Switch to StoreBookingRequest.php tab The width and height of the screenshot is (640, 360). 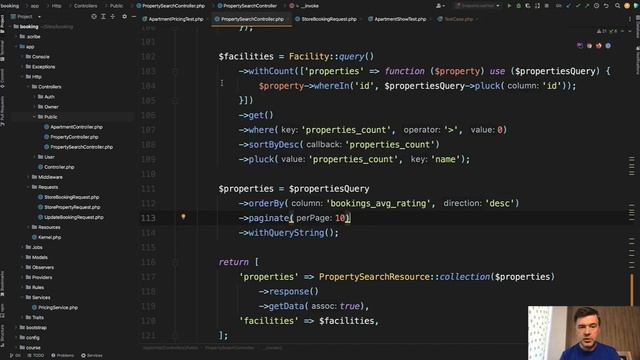point(326,19)
